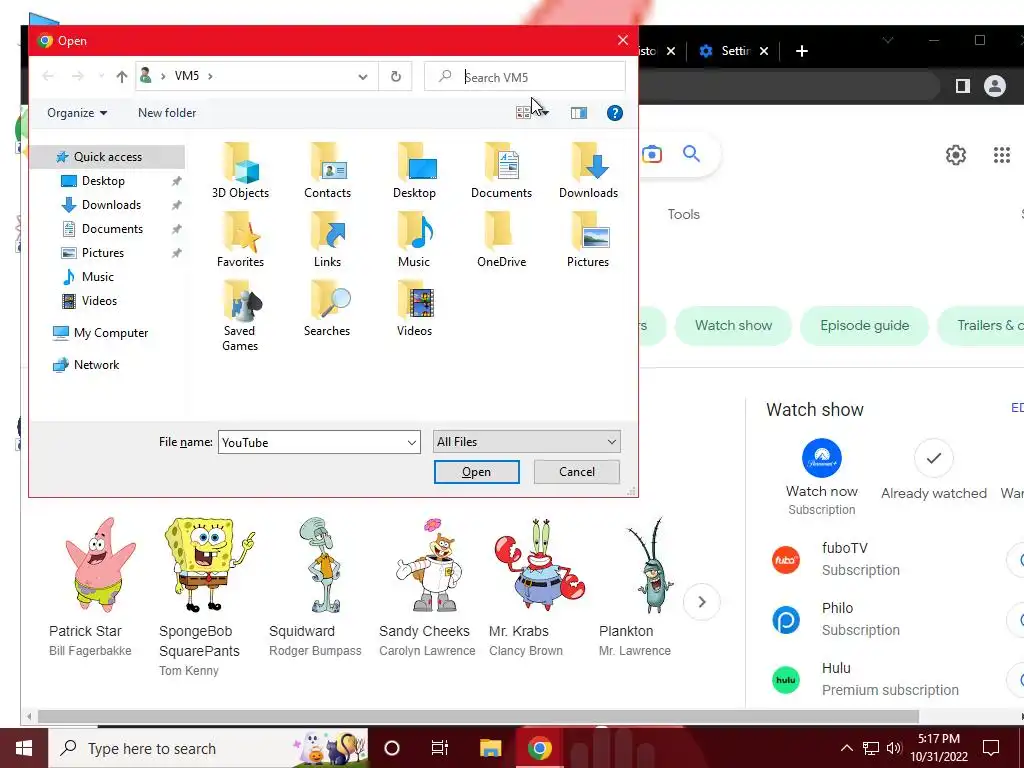Select the Downloads folder in file list
This screenshot has height=768, width=1024.
[x=588, y=170]
